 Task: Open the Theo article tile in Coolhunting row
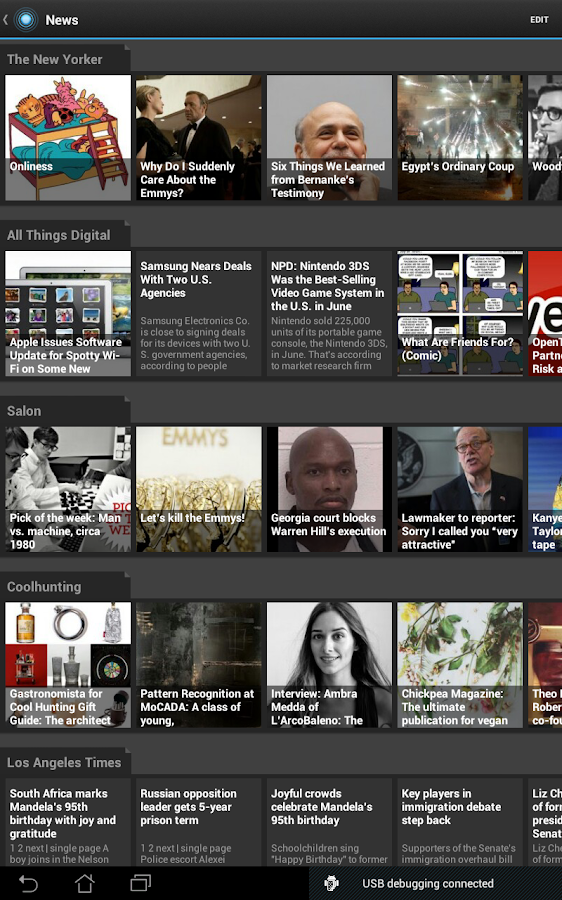545,665
